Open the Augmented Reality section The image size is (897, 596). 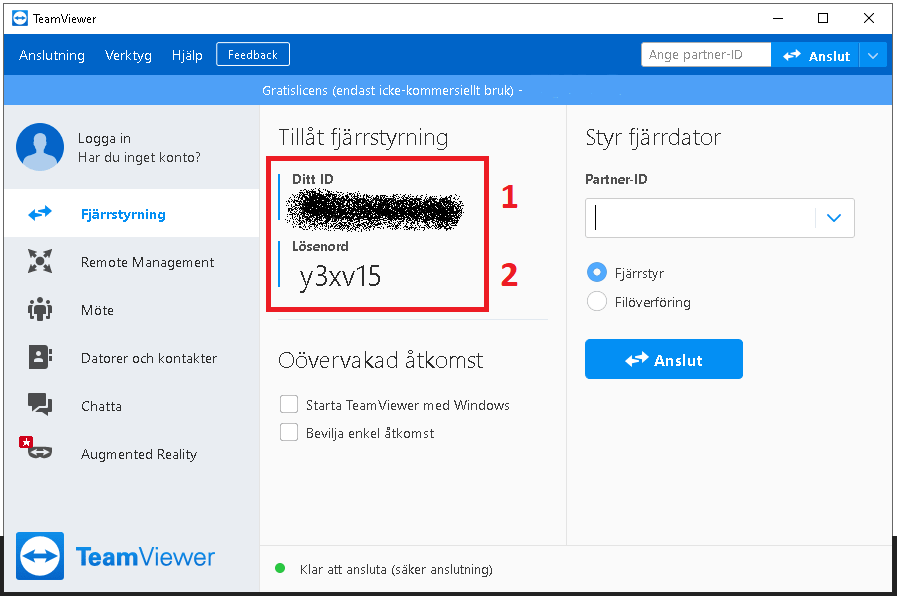[x=132, y=454]
